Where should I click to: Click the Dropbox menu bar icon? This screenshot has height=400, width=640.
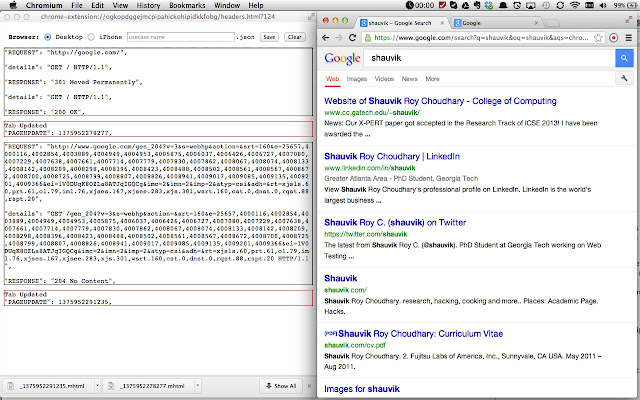pos(489,5)
